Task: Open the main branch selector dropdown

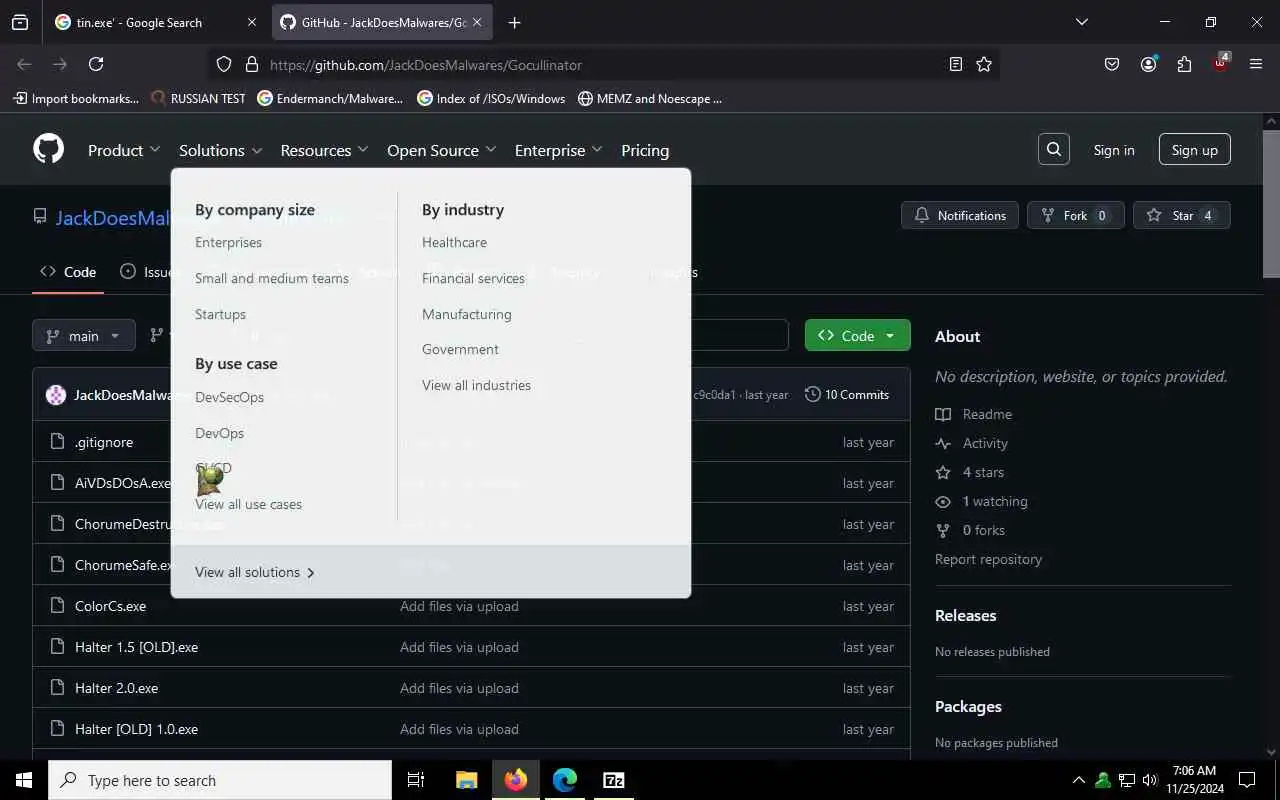Action: (x=84, y=336)
